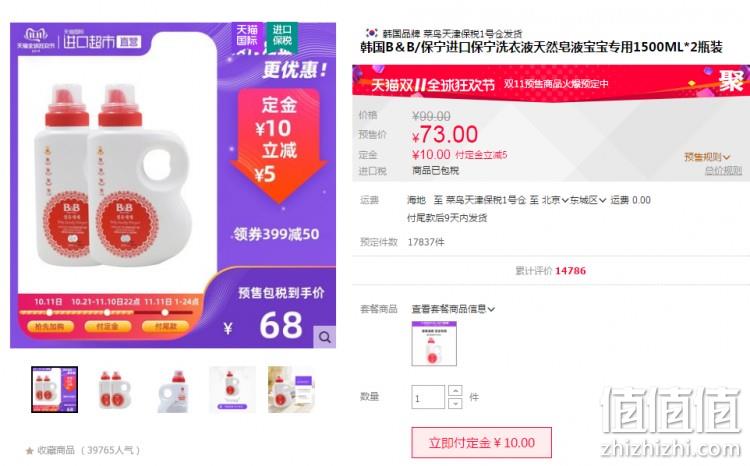Decrease quantity with the down arrow
Viewport: 750px width, 466px height.
tap(455, 403)
